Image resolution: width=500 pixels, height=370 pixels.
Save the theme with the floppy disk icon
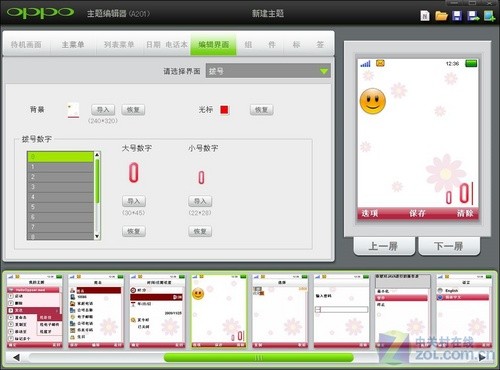[x=457, y=15]
